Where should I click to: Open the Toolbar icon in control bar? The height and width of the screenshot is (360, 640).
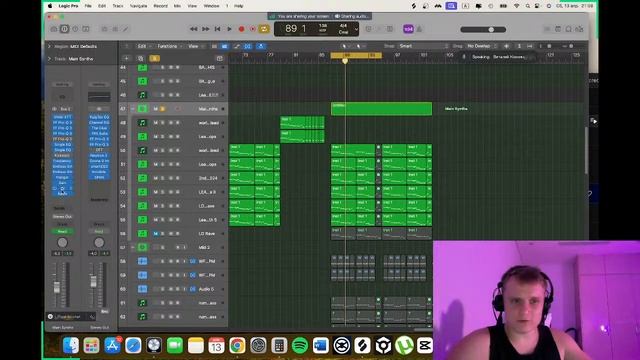pyautogui.click(x=86, y=29)
